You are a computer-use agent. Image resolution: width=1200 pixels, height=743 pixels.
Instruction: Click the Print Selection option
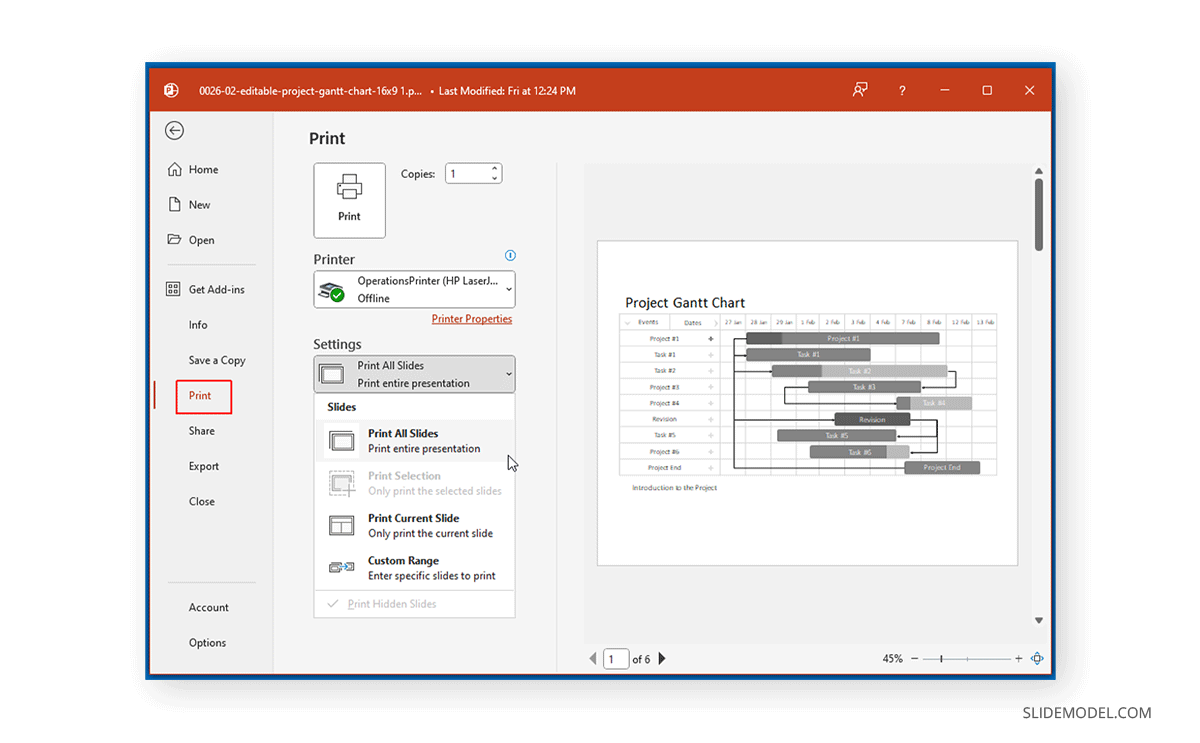(x=415, y=483)
